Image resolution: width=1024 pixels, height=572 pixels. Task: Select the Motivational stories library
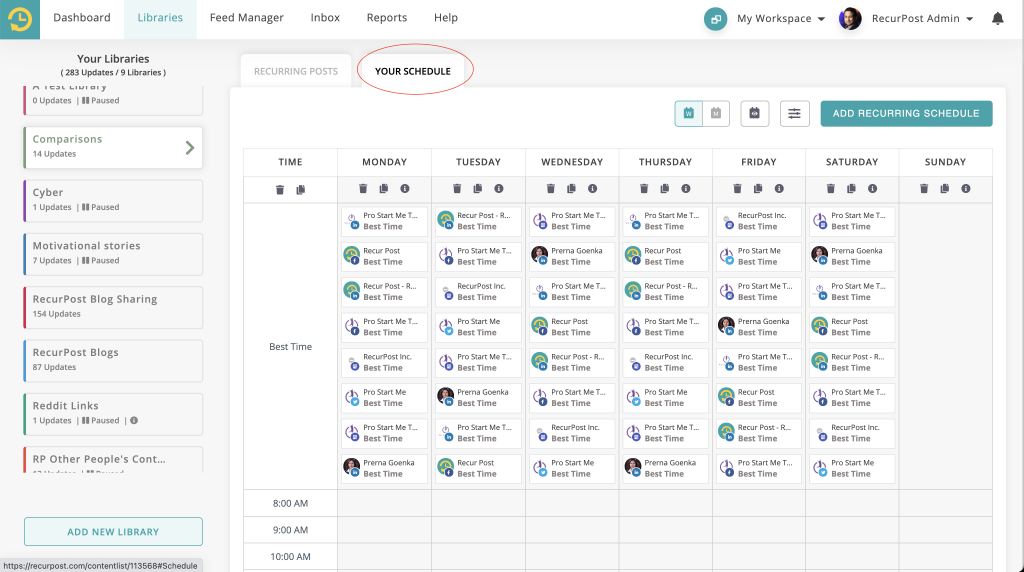point(113,254)
